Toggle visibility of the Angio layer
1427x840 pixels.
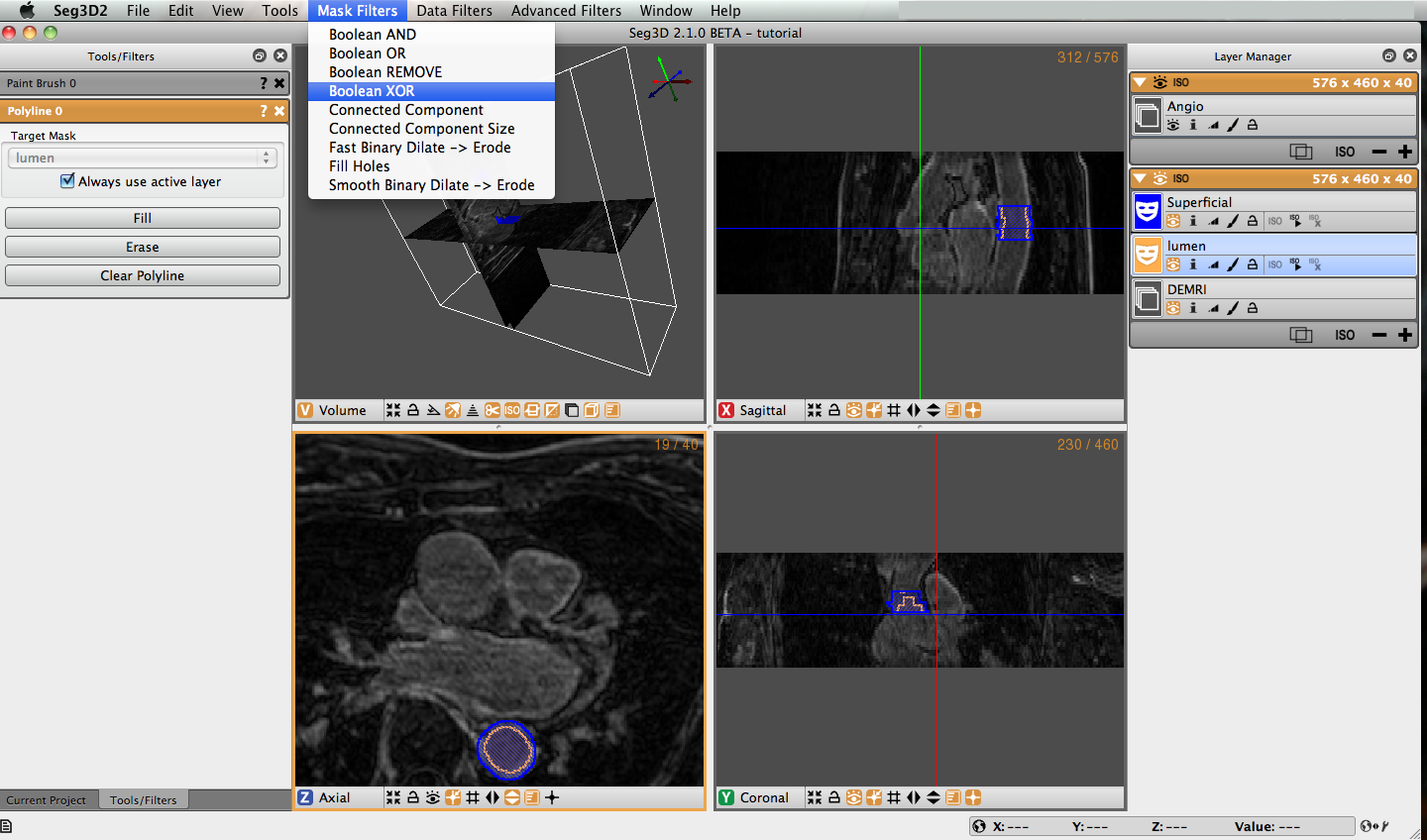click(1173, 125)
